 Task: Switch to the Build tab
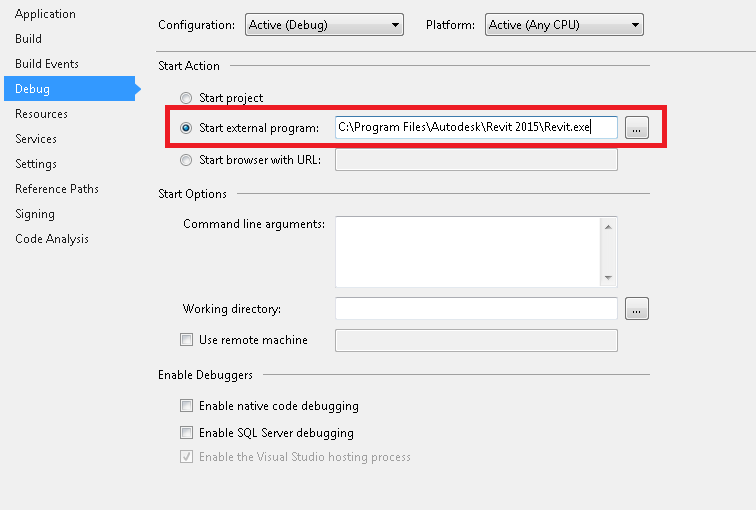28,39
